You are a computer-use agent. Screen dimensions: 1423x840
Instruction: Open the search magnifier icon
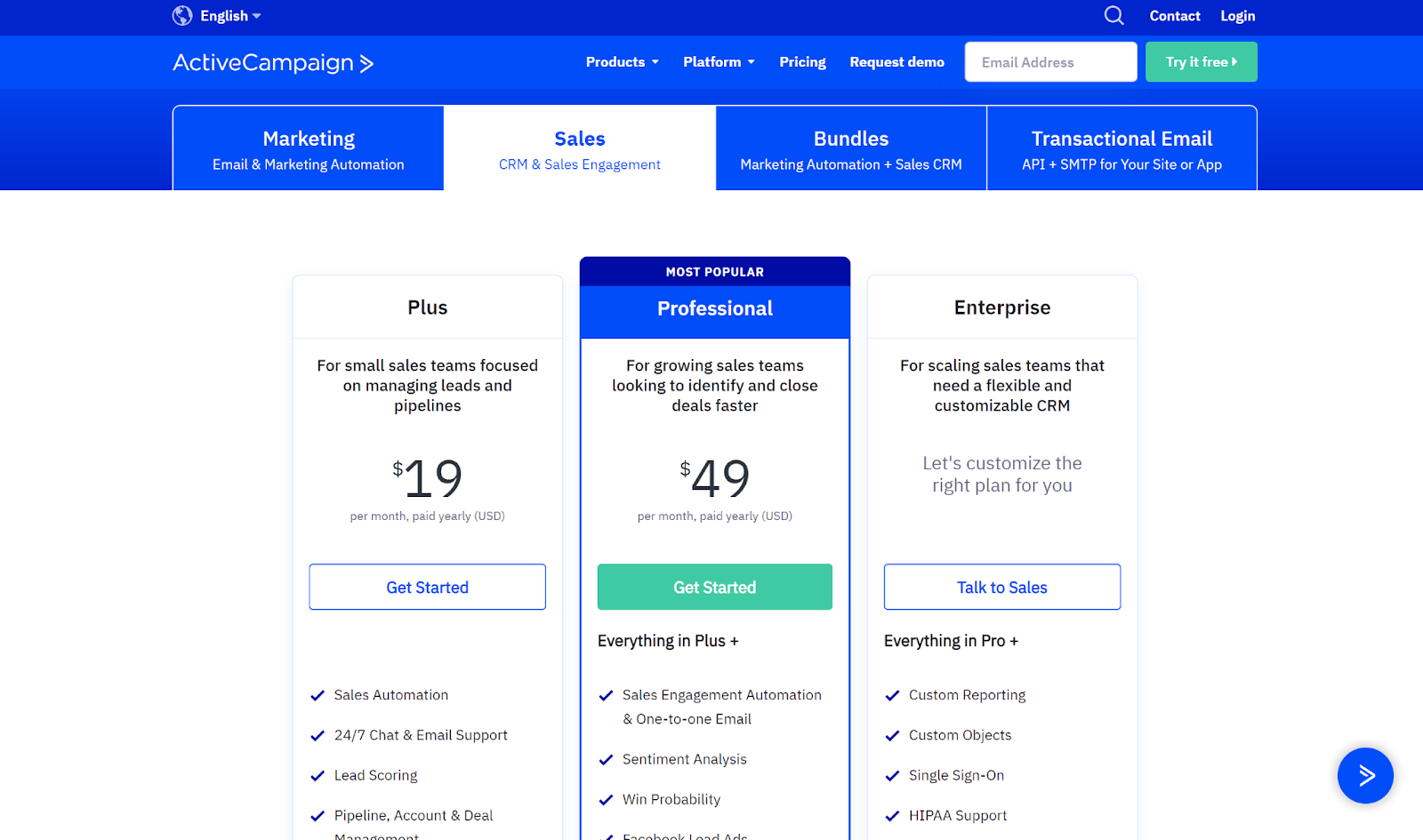[1114, 16]
